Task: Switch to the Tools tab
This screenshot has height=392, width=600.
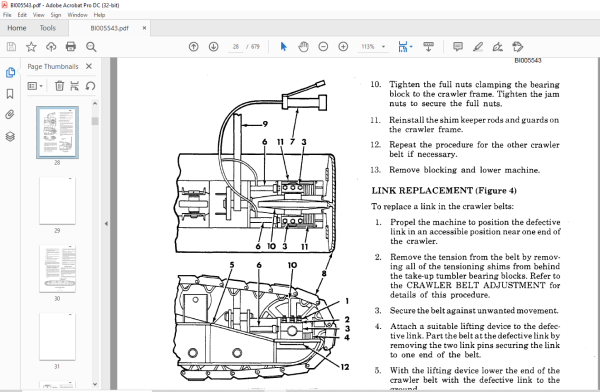Action: [x=47, y=28]
